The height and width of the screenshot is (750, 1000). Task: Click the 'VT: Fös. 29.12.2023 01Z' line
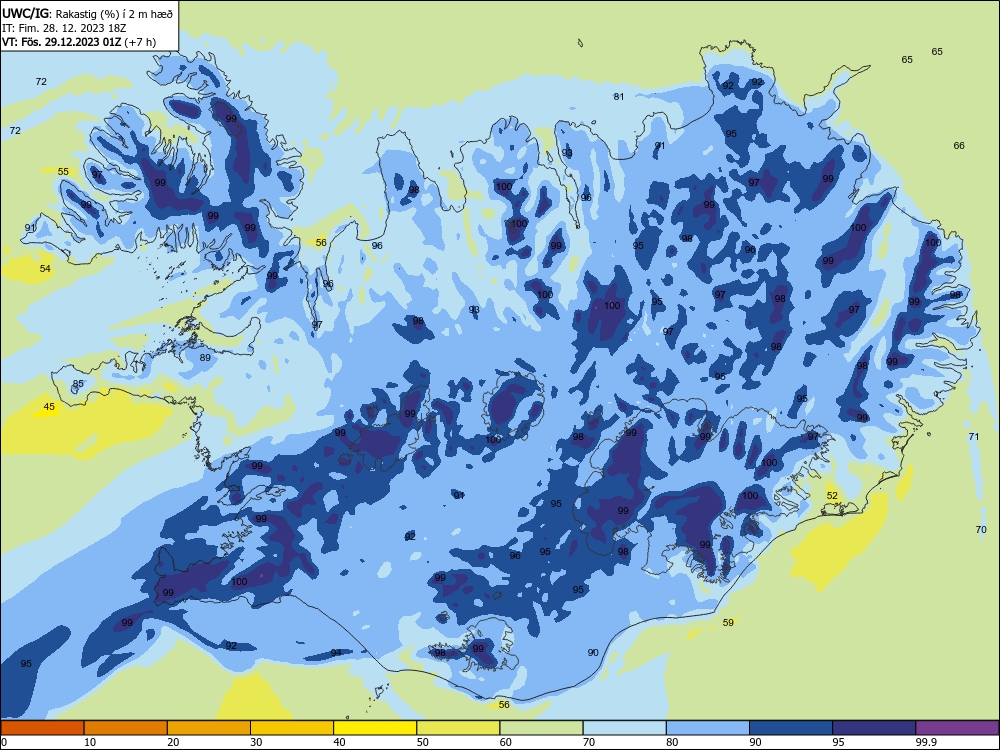click(61, 42)
